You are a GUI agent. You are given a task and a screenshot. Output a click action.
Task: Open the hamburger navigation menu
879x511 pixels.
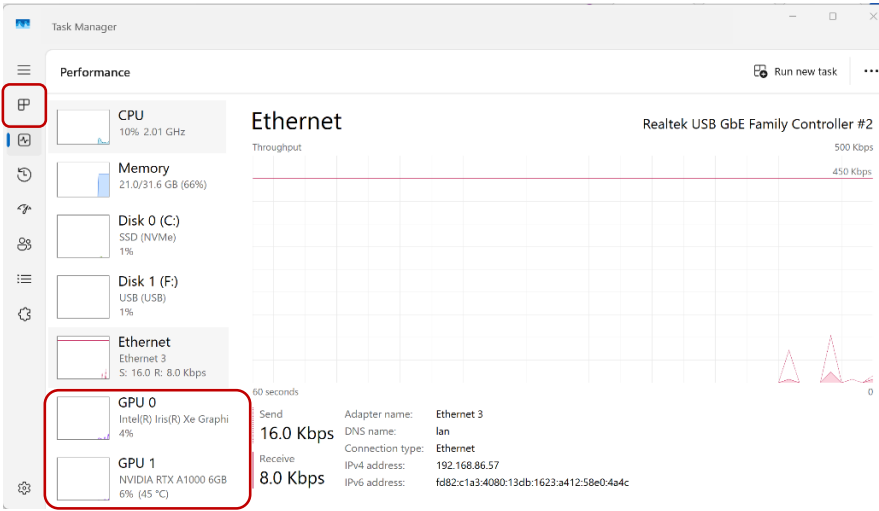coord(24,70)
